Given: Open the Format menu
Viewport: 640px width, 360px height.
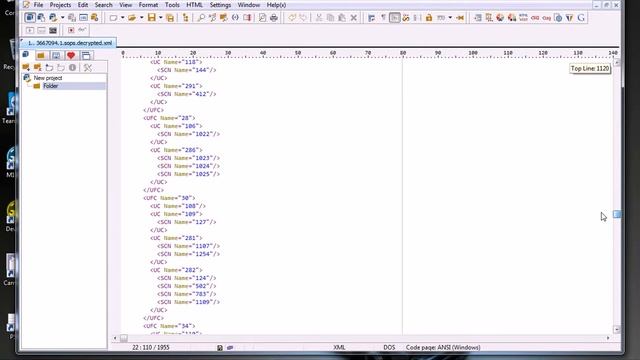Looking at the screenshot, I should point(148,5).
